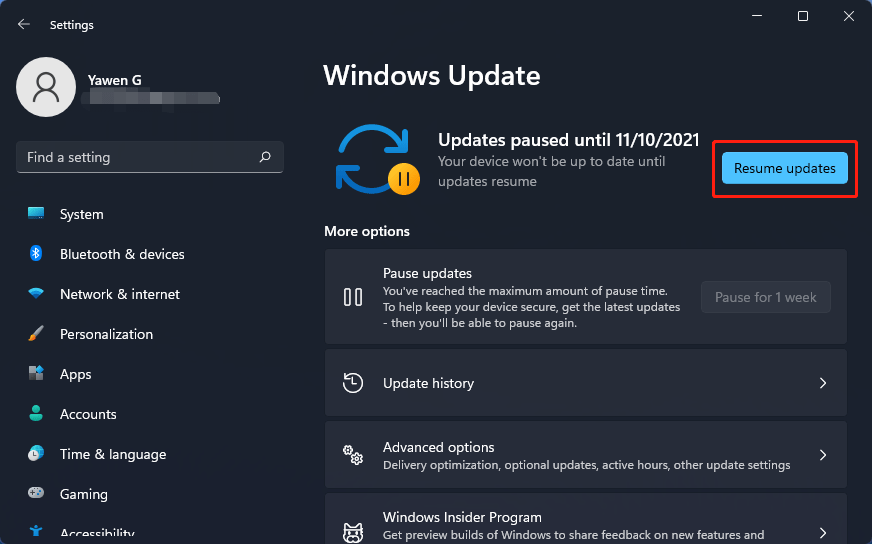Click the user profile avatar picture
Image resolution: width=872 pixels, height=544 pixels.
click(x=46, y=87)
